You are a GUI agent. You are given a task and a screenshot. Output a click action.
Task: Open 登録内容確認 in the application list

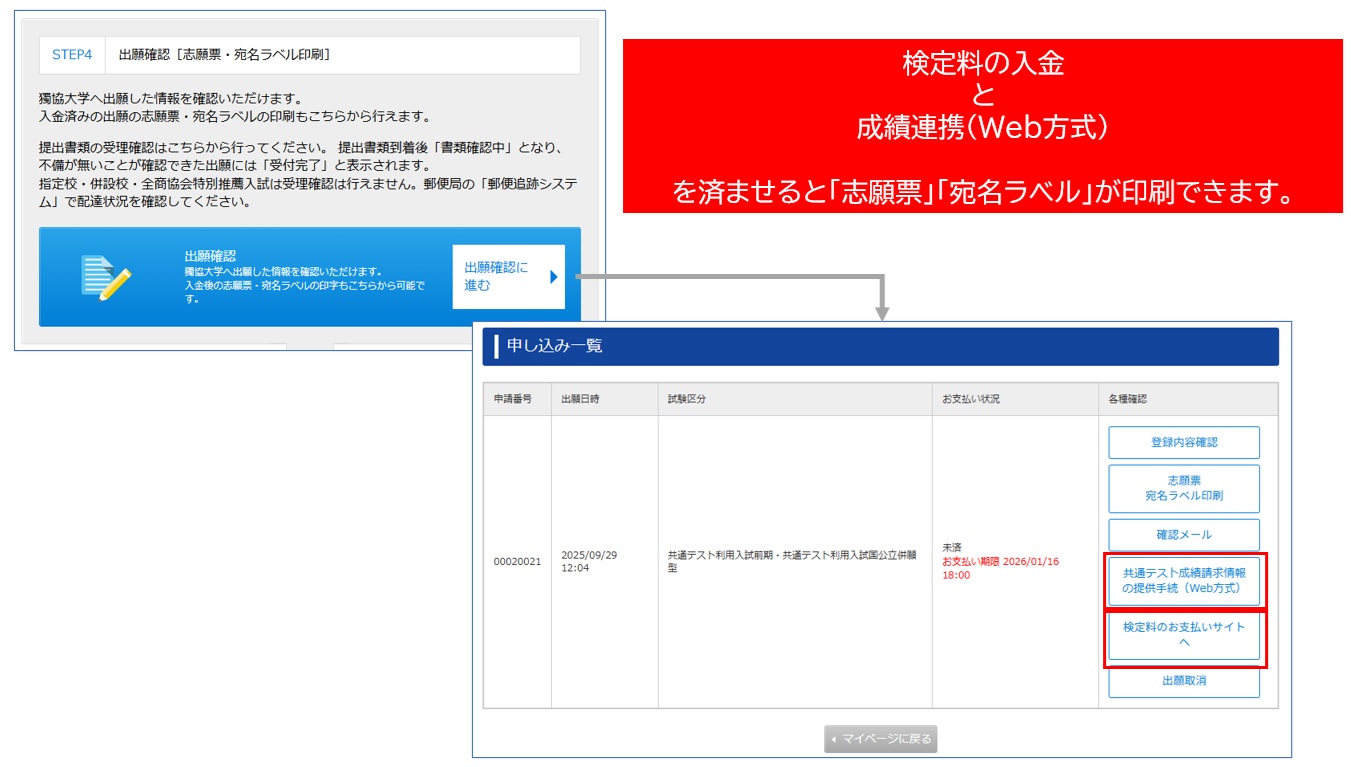click(x=1183, y=442)
